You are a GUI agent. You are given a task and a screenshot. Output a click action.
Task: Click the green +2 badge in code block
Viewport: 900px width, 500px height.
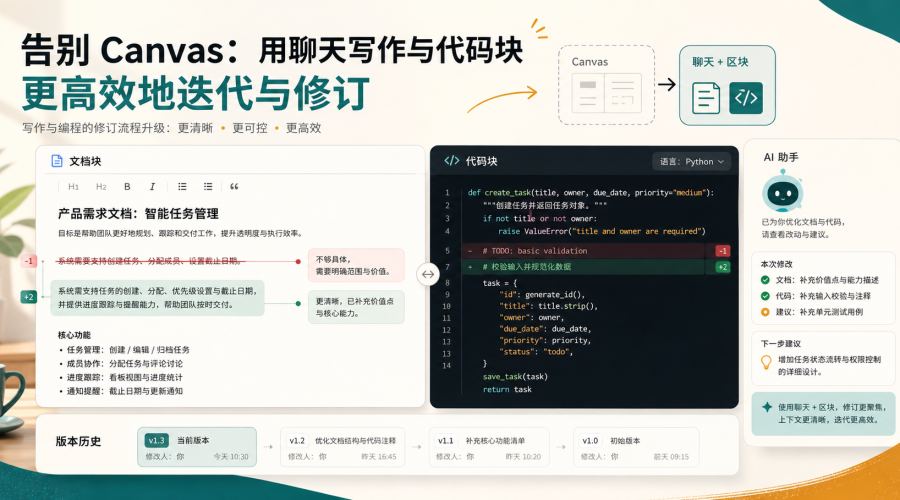(x=723, y=267)
